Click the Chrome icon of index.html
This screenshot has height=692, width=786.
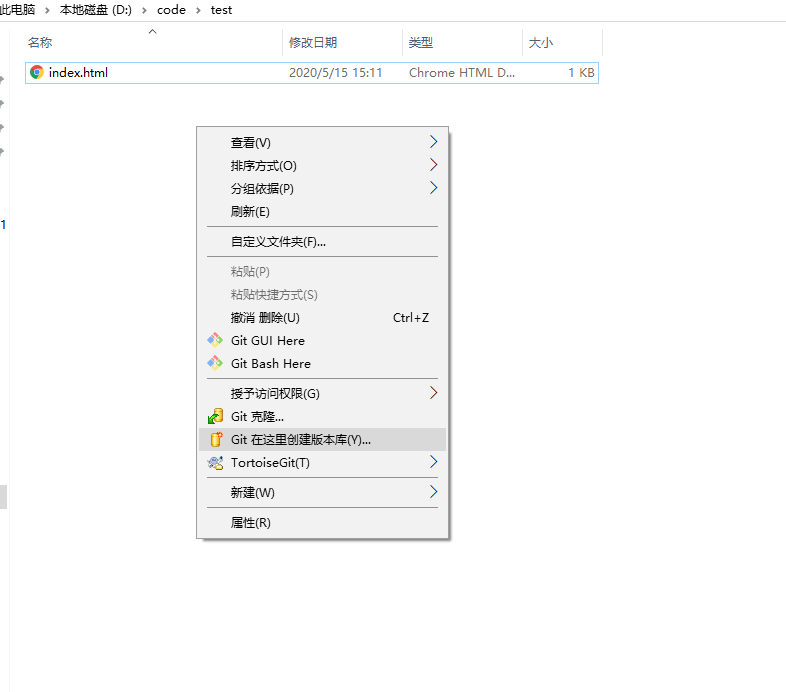tap(37, 72)
